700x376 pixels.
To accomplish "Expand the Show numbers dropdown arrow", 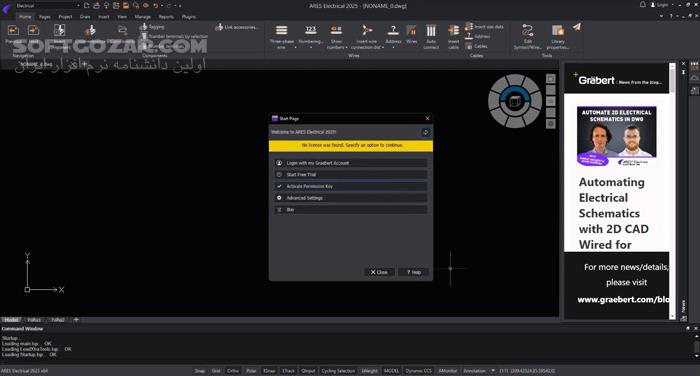I will [347, 47].
